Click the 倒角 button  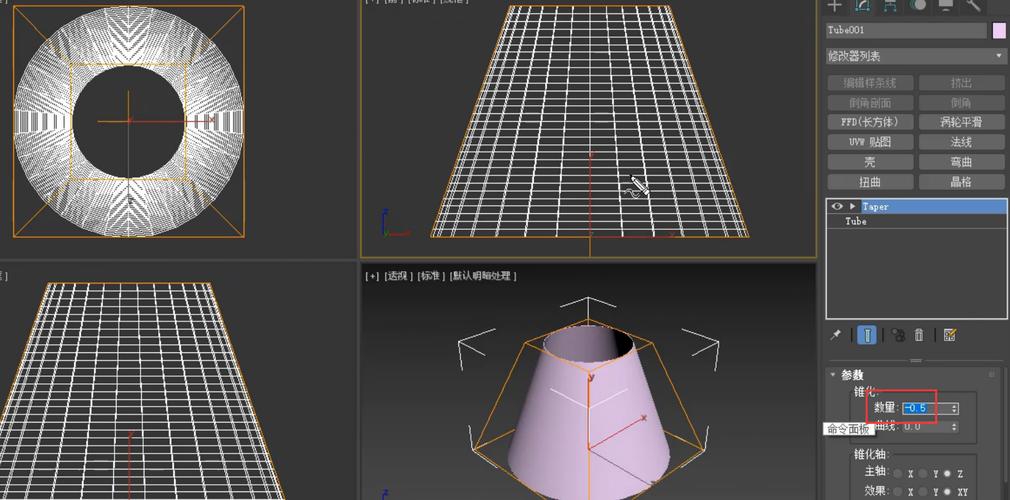[x=961, y=102]
